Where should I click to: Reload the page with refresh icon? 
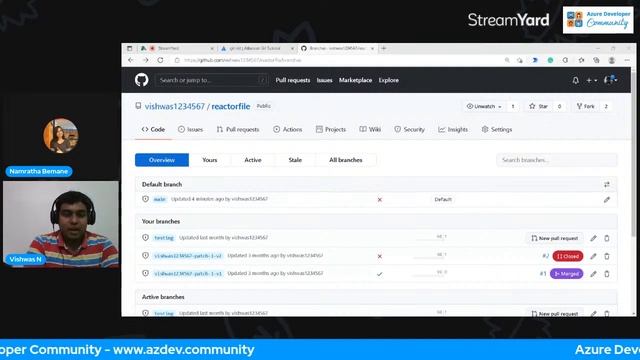pyautogui.click(x=160, y=60)
